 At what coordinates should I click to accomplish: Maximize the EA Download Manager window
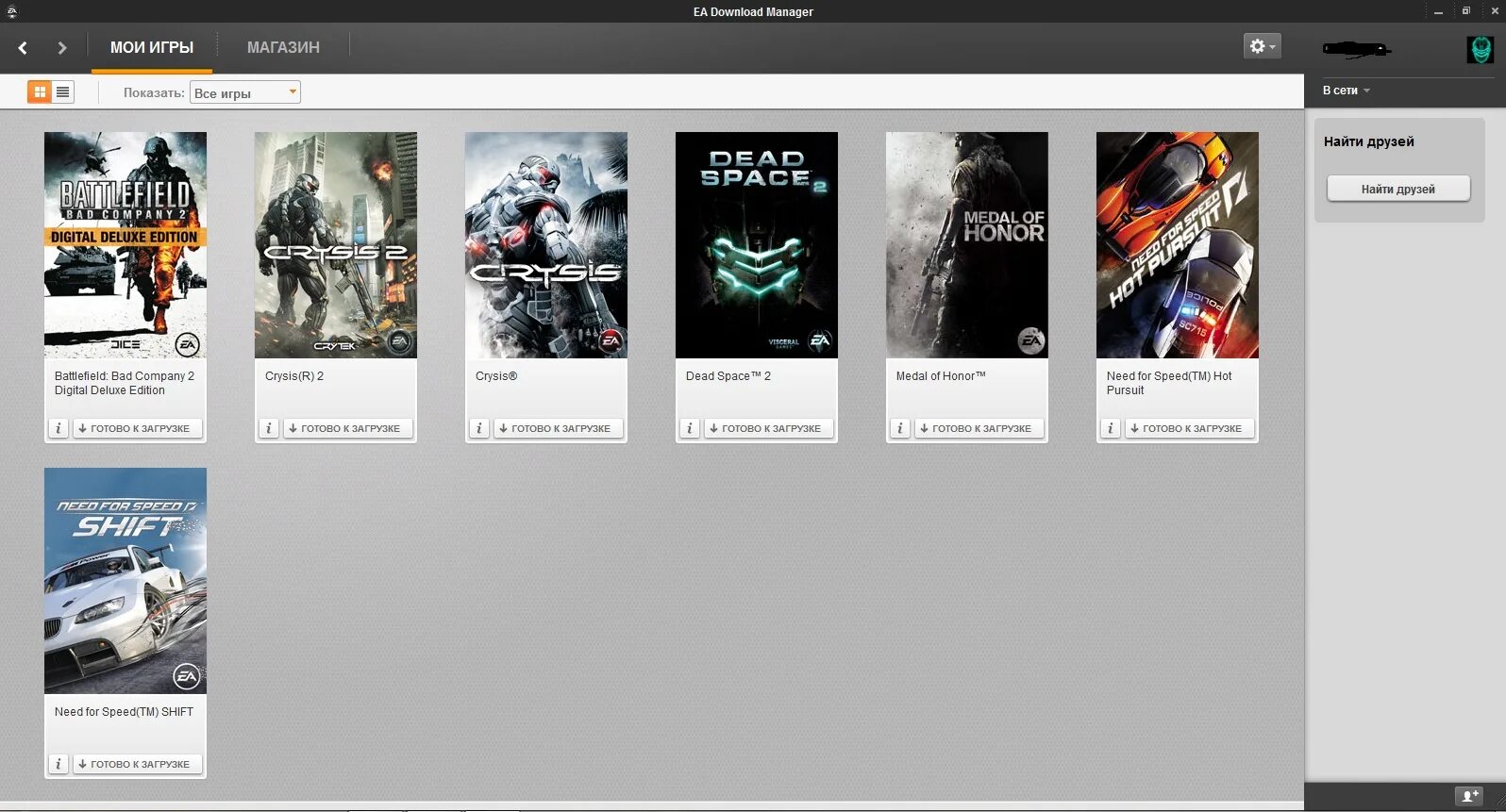coord(1465,11)
